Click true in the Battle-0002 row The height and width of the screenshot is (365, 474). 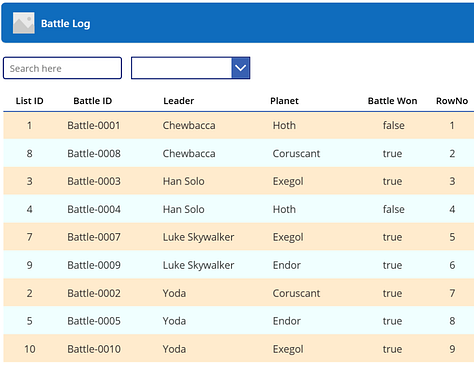(x=392, y=293)
